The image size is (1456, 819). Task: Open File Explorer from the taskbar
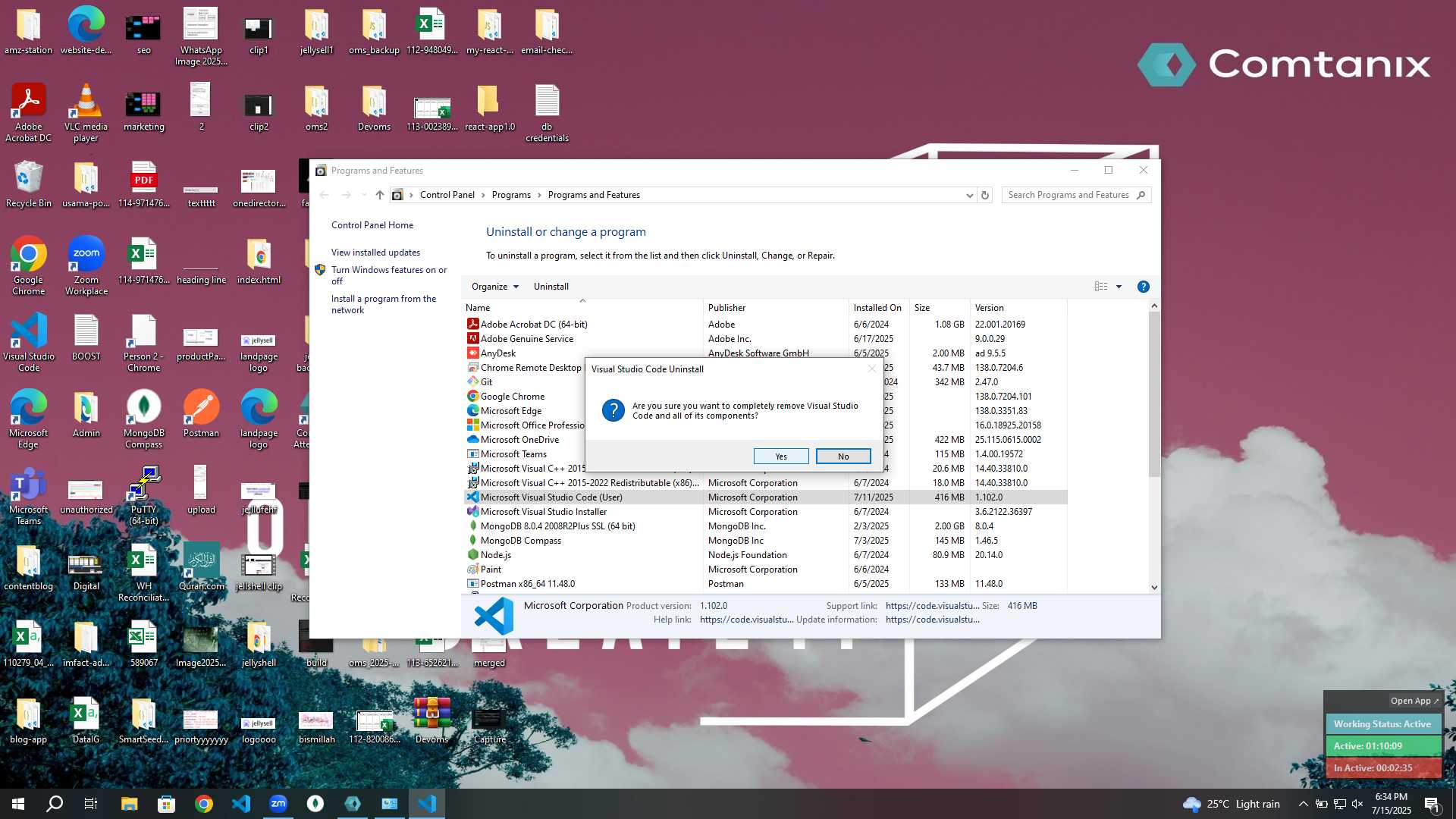pyautogui.click(x=129, y=804)
